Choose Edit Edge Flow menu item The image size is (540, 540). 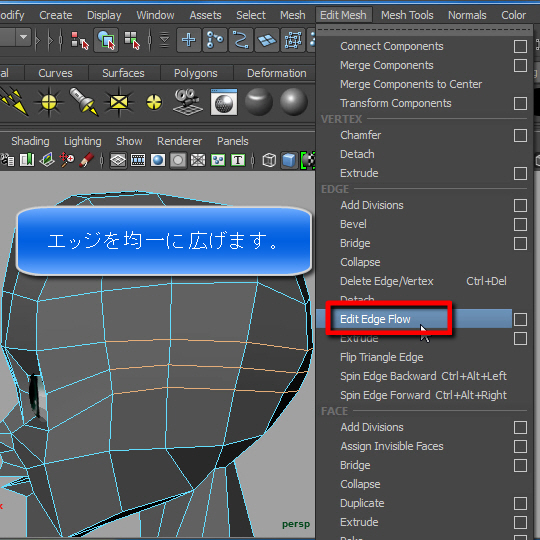click(x=413, y=319)
